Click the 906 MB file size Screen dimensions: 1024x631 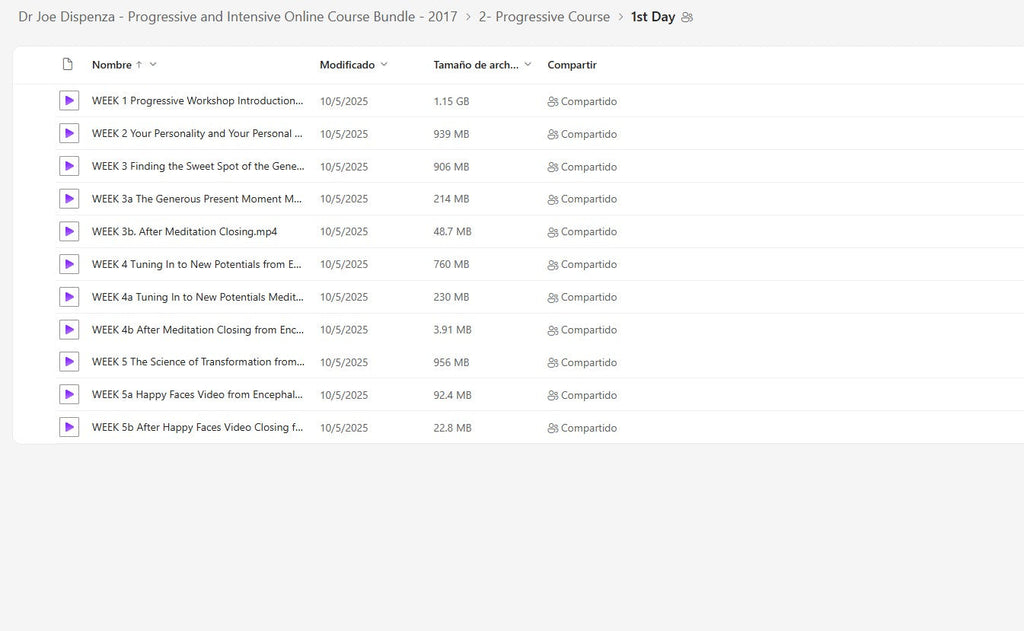[x=451, y=167]
